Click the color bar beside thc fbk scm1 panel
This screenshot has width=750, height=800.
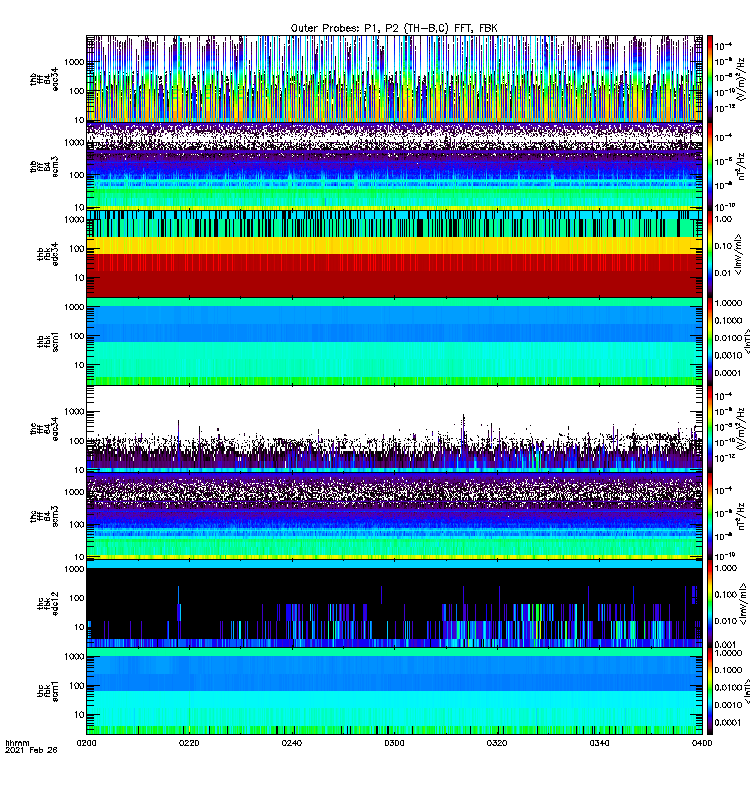(710, 691)
